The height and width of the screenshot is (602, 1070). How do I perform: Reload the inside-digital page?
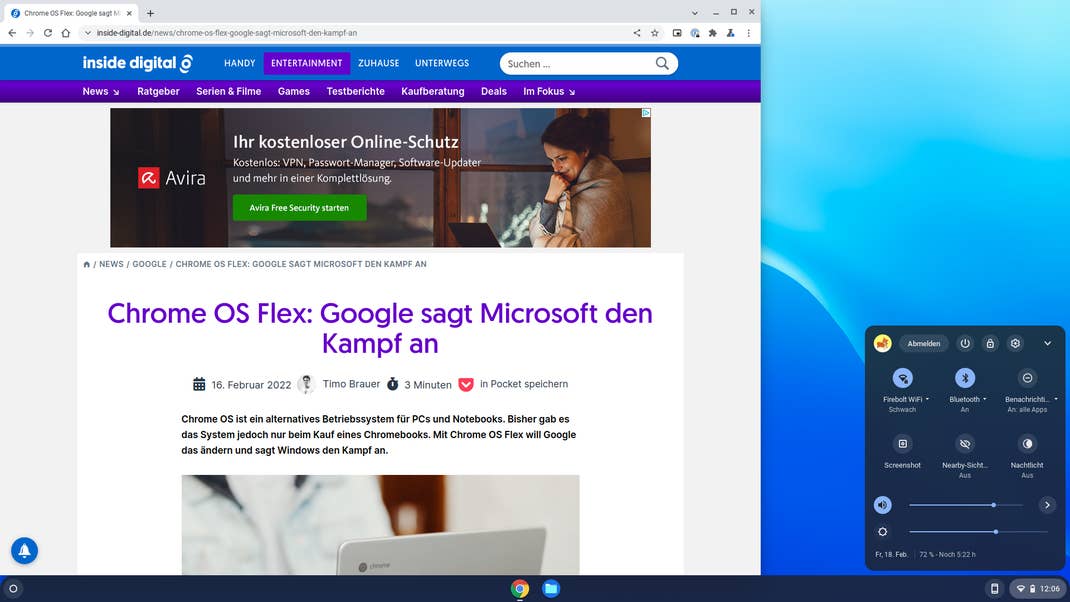48,33
